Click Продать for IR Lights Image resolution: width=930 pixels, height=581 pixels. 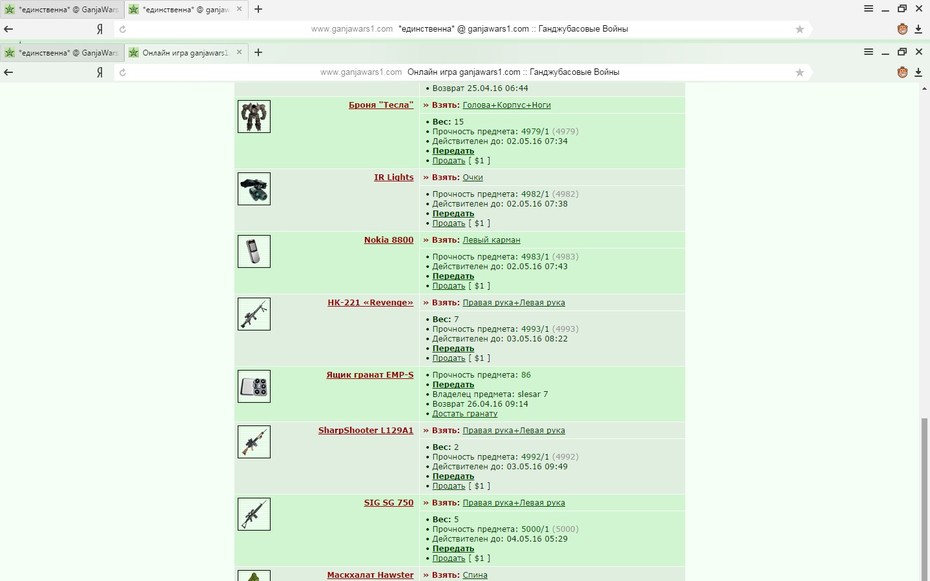click(448, 224)
